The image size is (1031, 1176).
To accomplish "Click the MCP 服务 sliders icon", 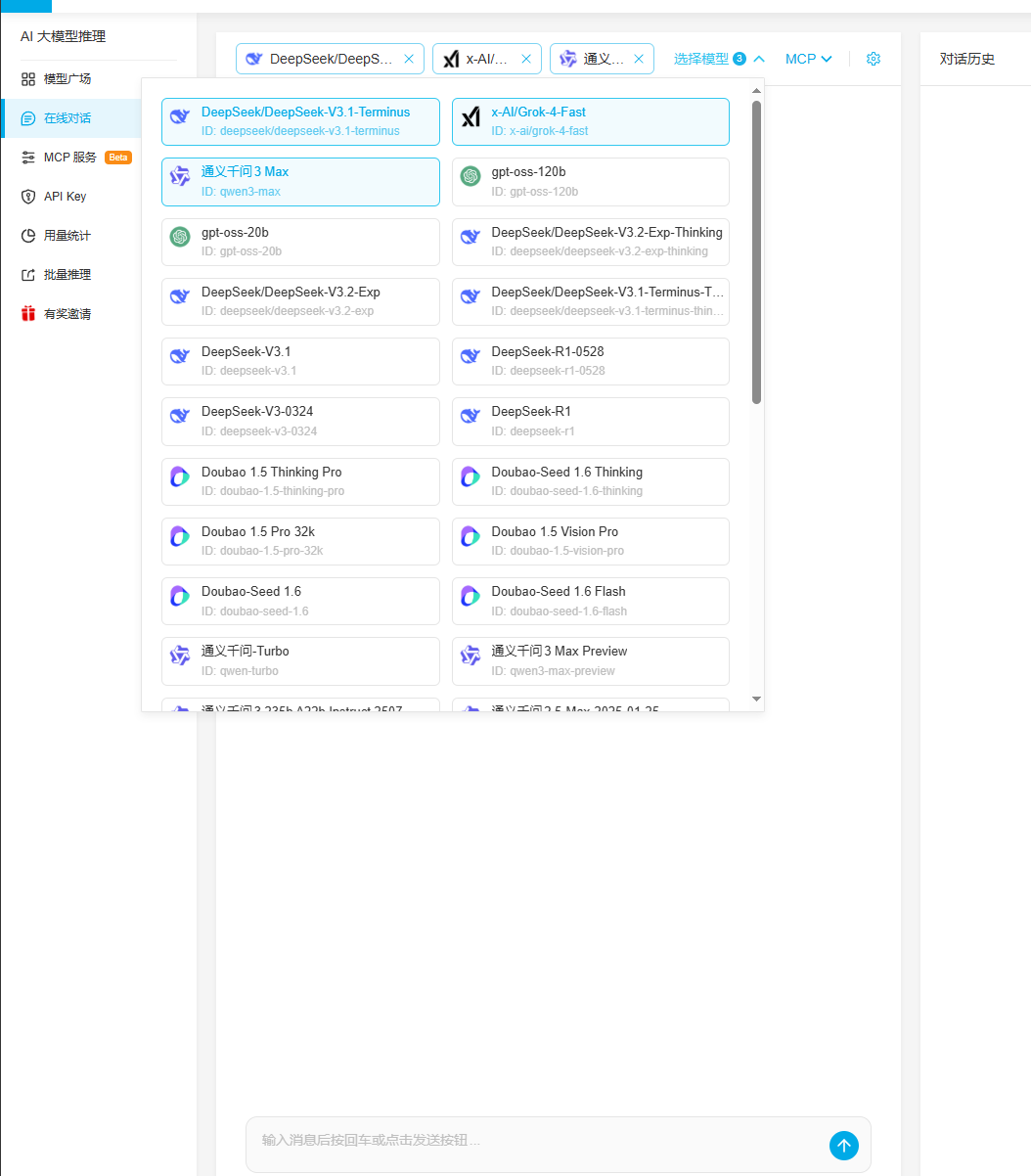I will [x=28, y=158].
